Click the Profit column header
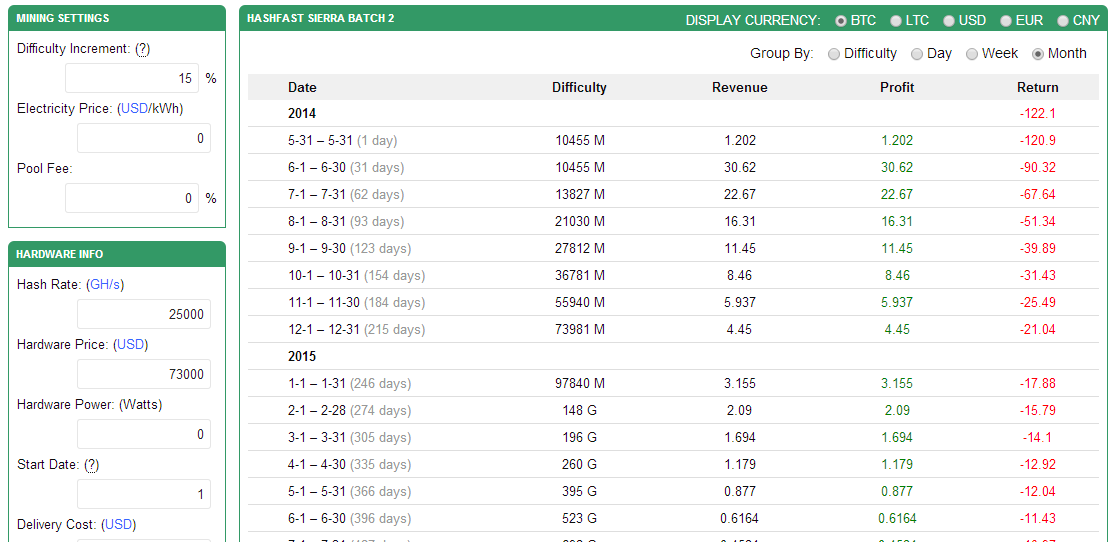The width and height of the screenshot is (1113, 542). tap(897, 87)
